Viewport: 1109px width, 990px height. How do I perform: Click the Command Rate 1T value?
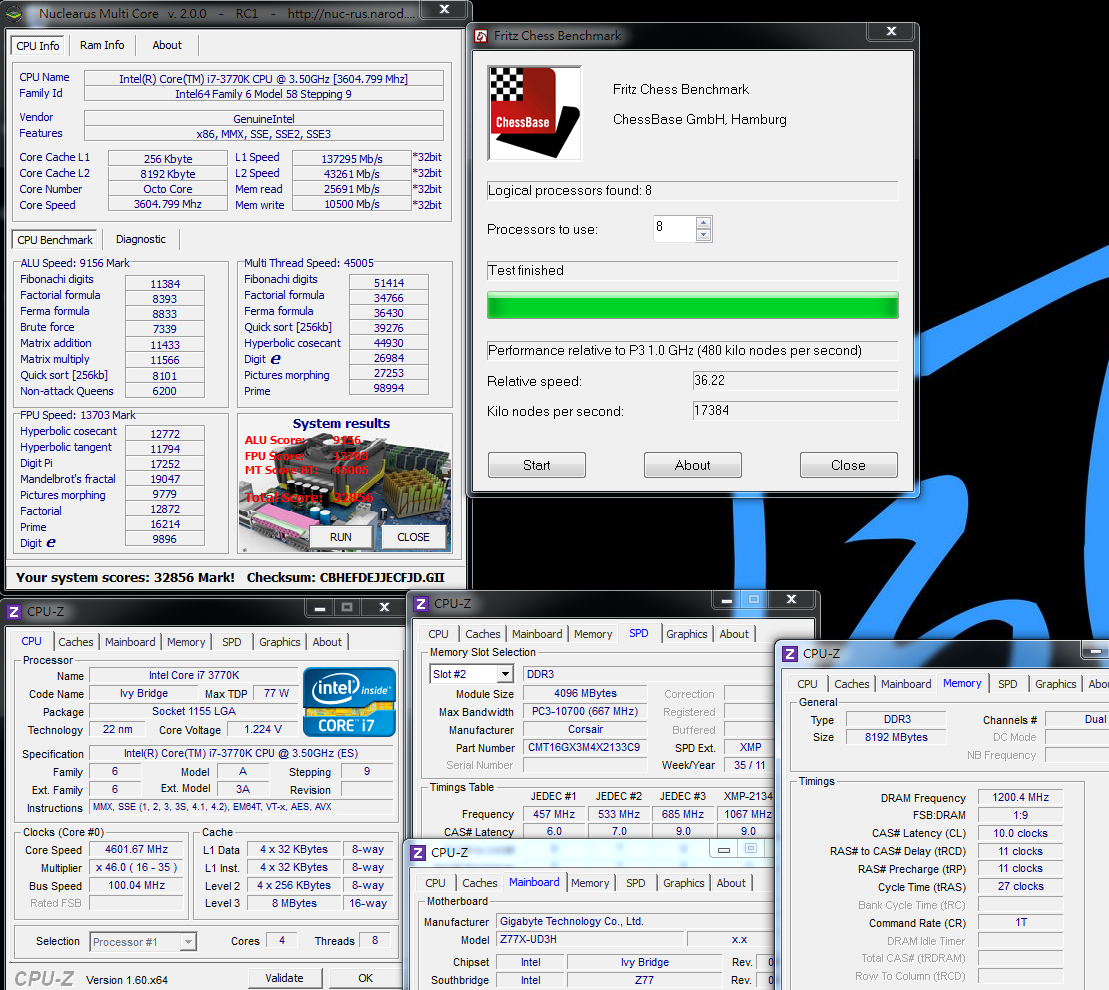1020,922
